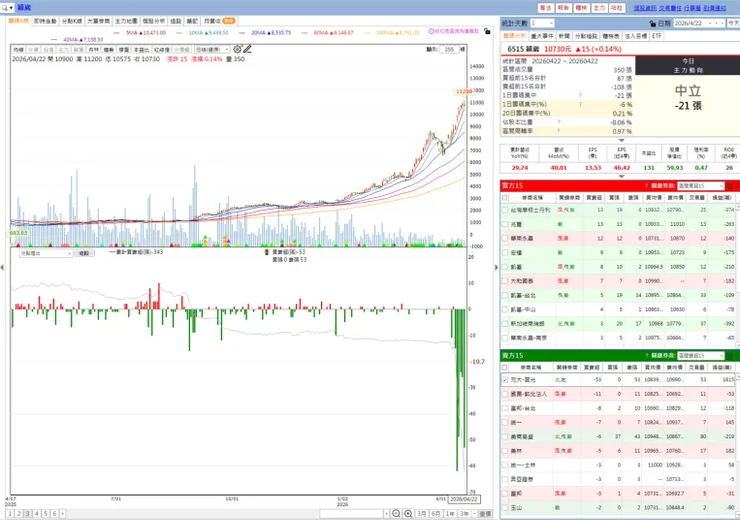Select all brokers via 賣方15 header checkbox

(505, 367)
